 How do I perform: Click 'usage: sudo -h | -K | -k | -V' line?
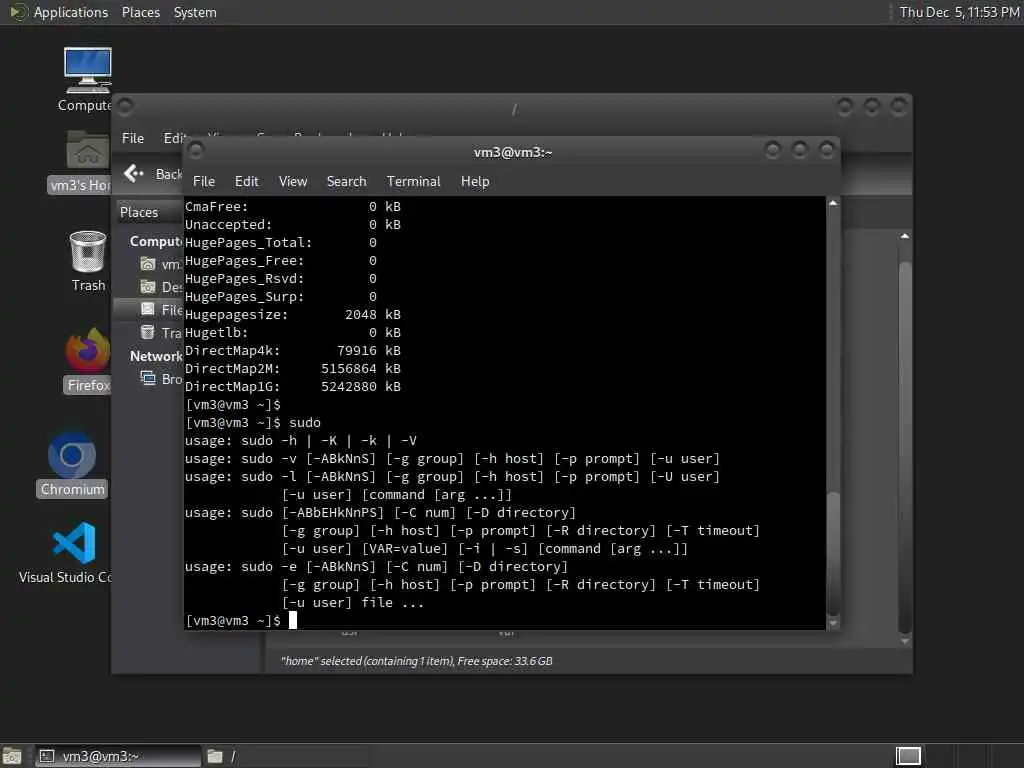(300, 441)
